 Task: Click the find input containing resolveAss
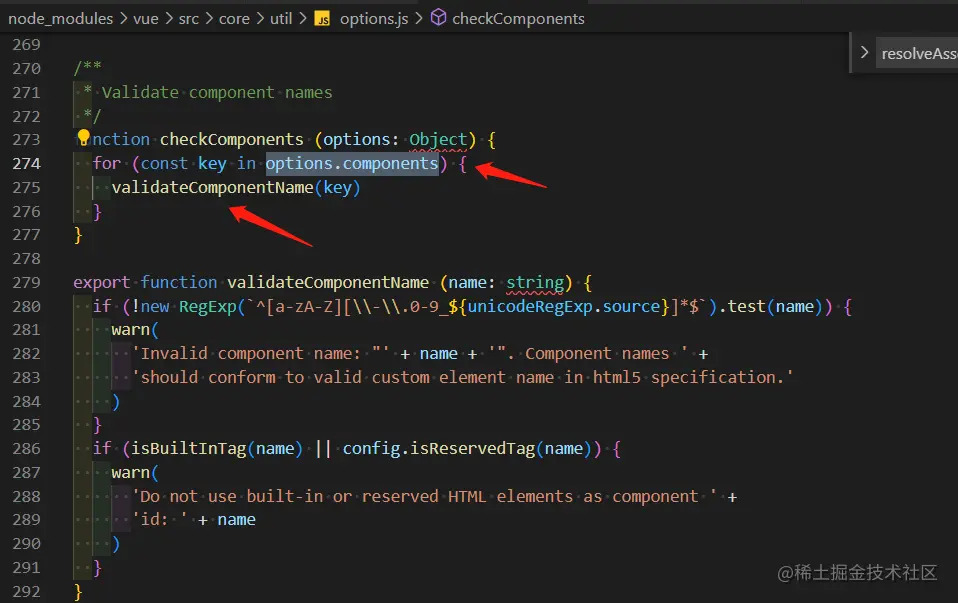[917, 54]
